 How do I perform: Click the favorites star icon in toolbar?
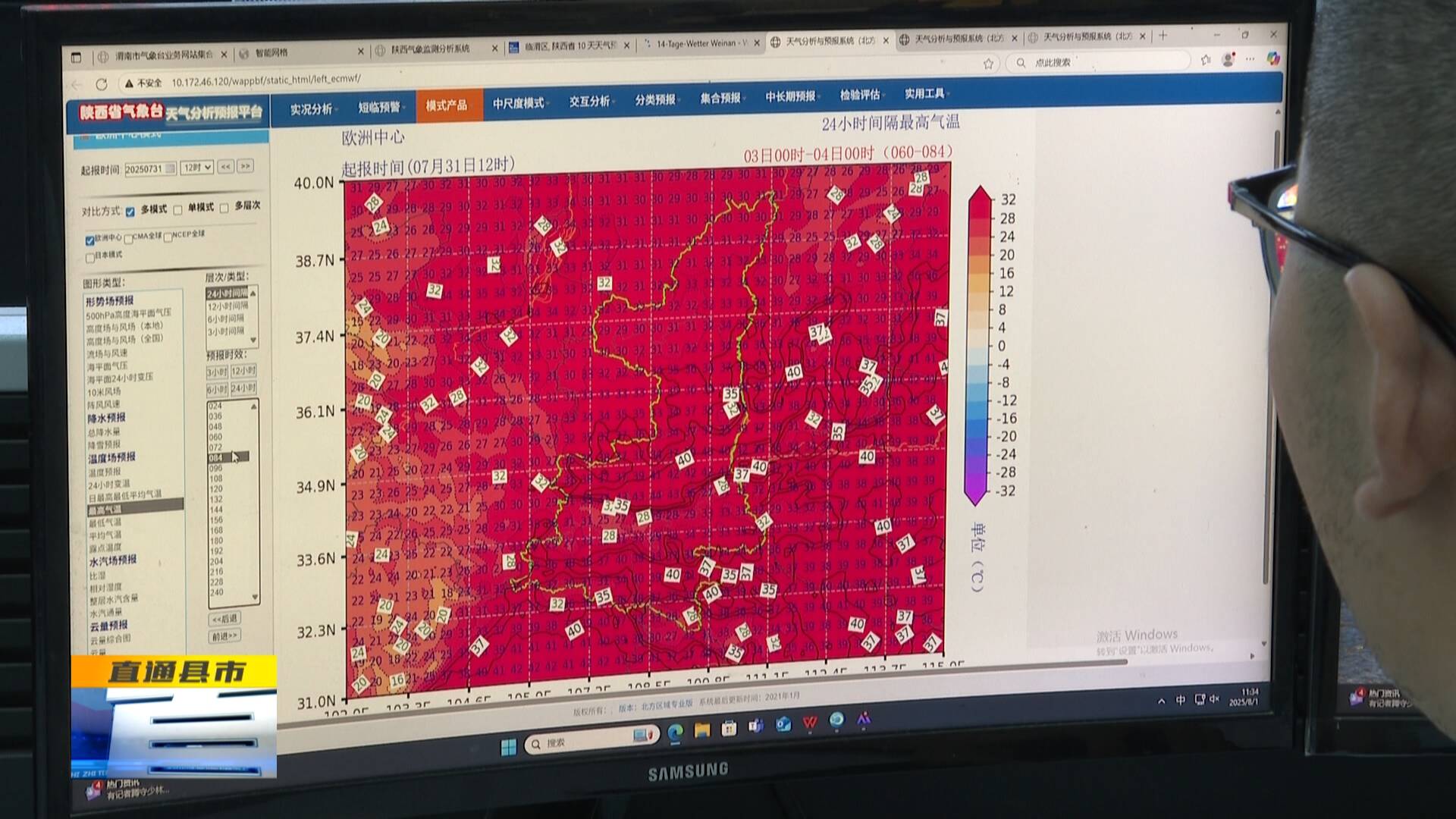click(x=987, y=64)
